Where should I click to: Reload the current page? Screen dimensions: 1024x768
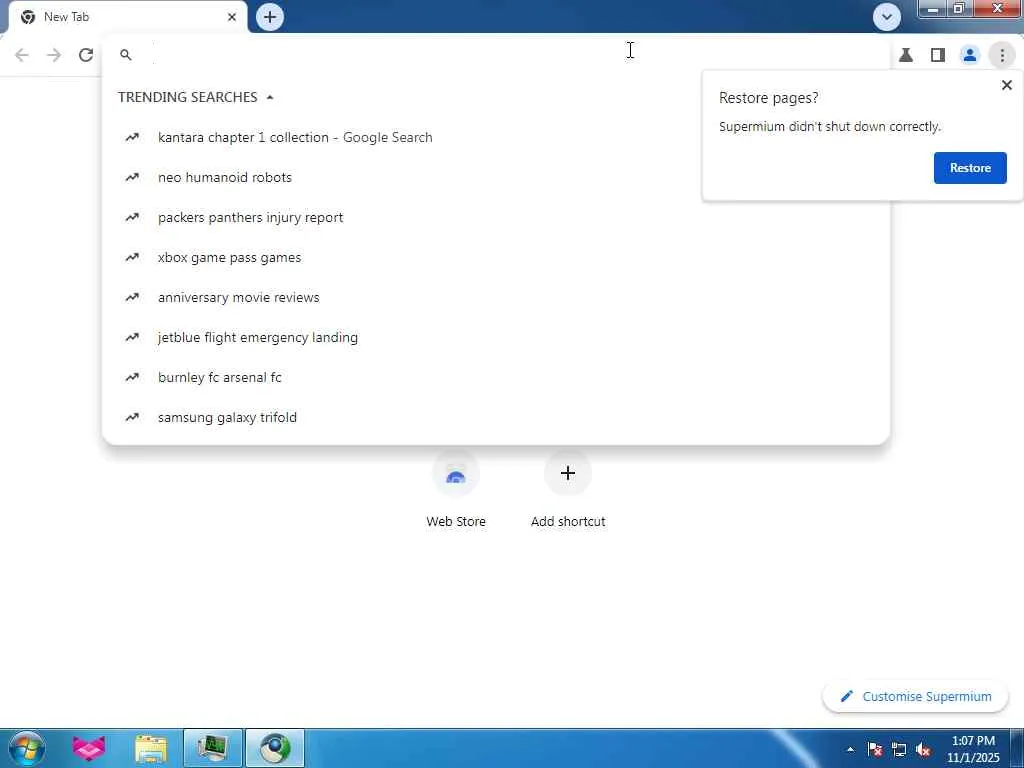click(x=86, y=55)
